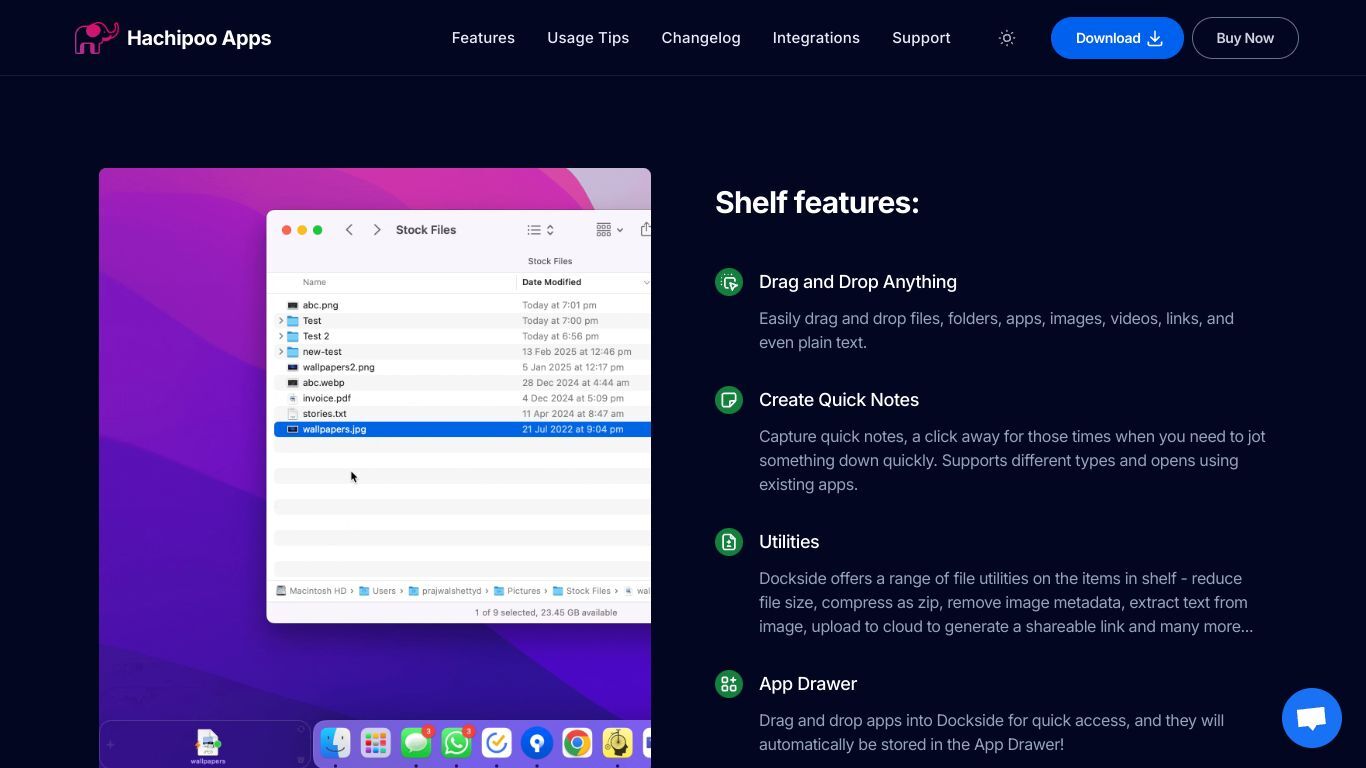Click the Create Quick Notes heading
The width and height of the screenshot is (1366, 768).
[x=839, y=400]
